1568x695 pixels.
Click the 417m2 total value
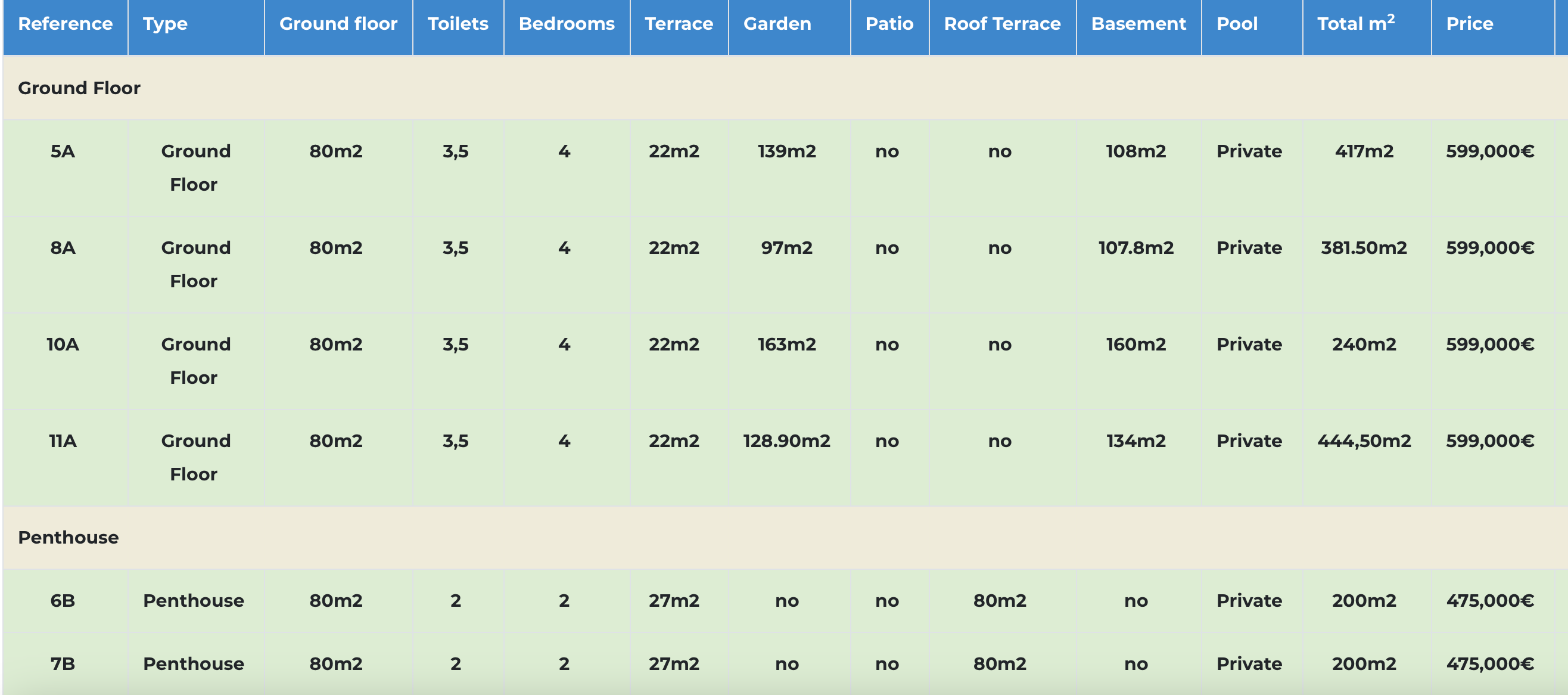[1364, 151]
